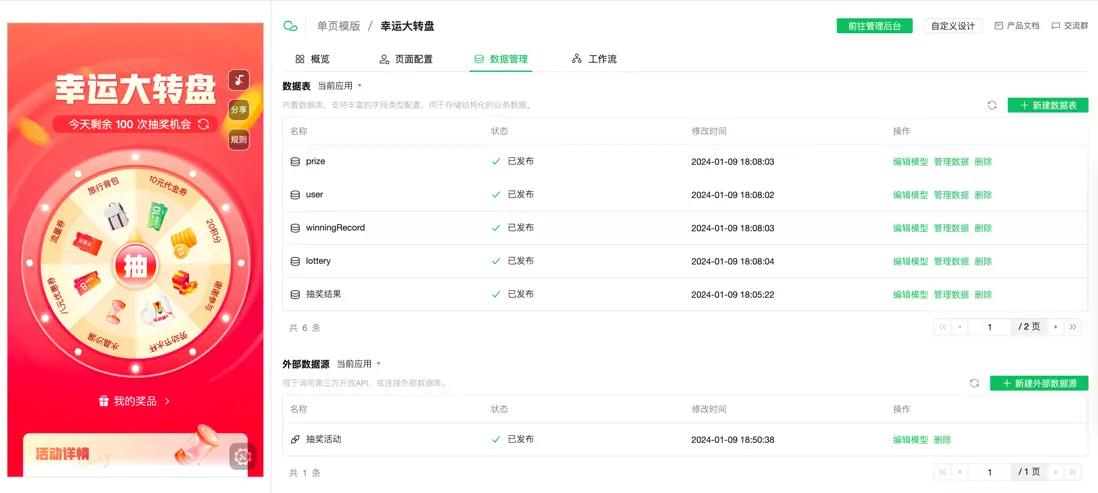Refresh the 数据表 list with reload icon

click(992, 105)
